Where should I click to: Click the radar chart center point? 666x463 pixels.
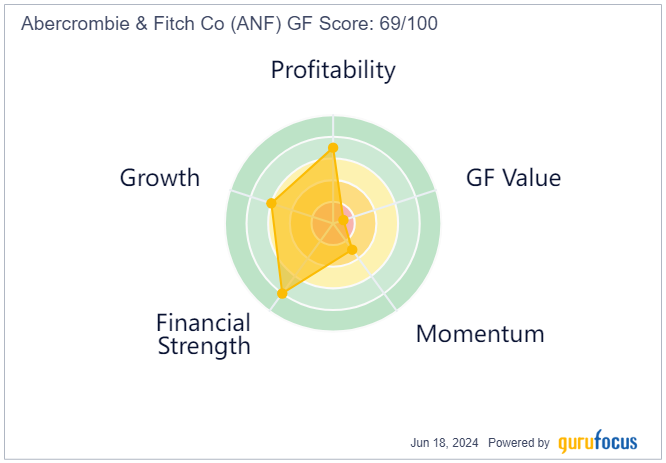coord(333,223)
